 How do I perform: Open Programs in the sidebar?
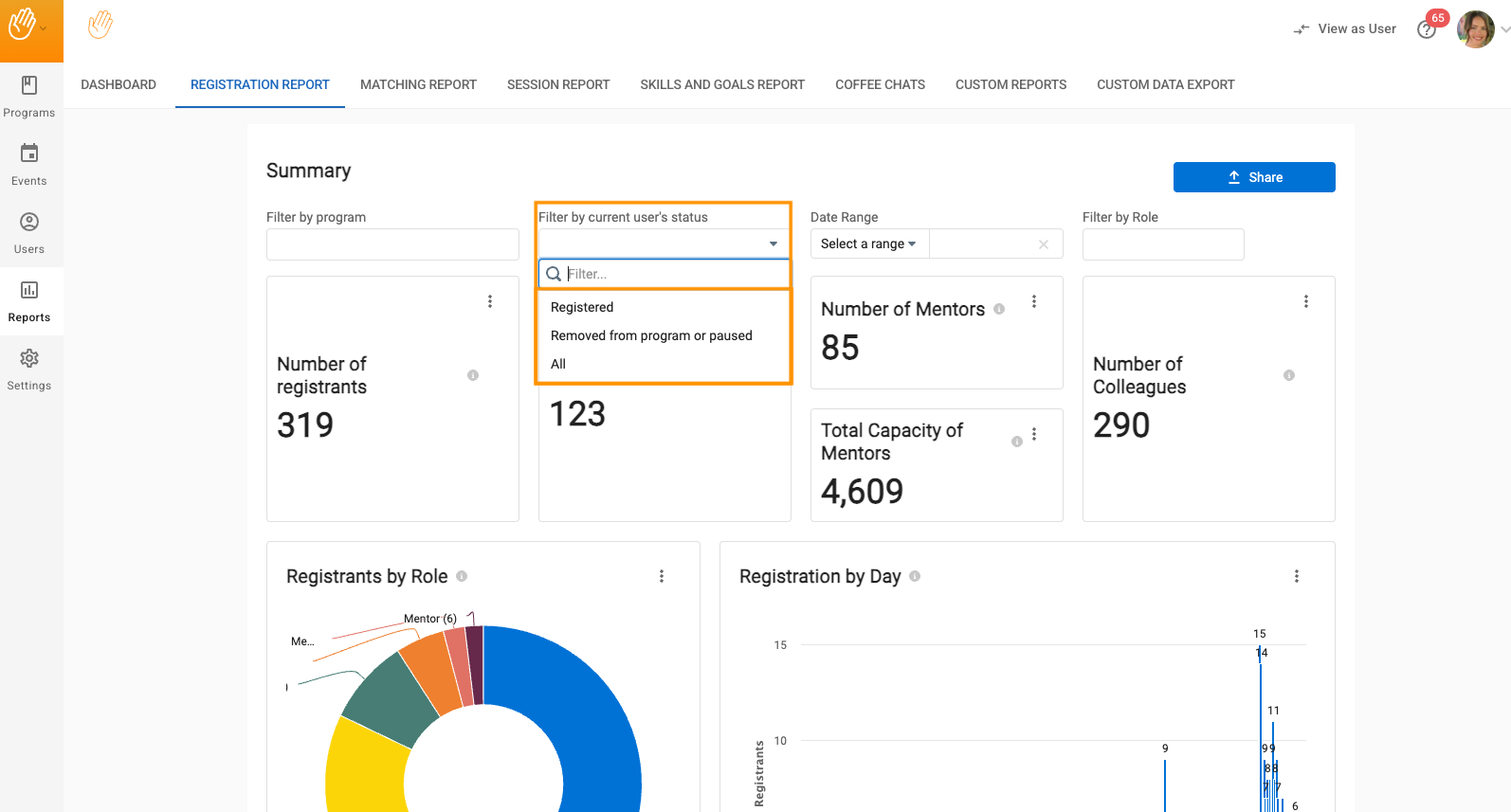point(29,96)
